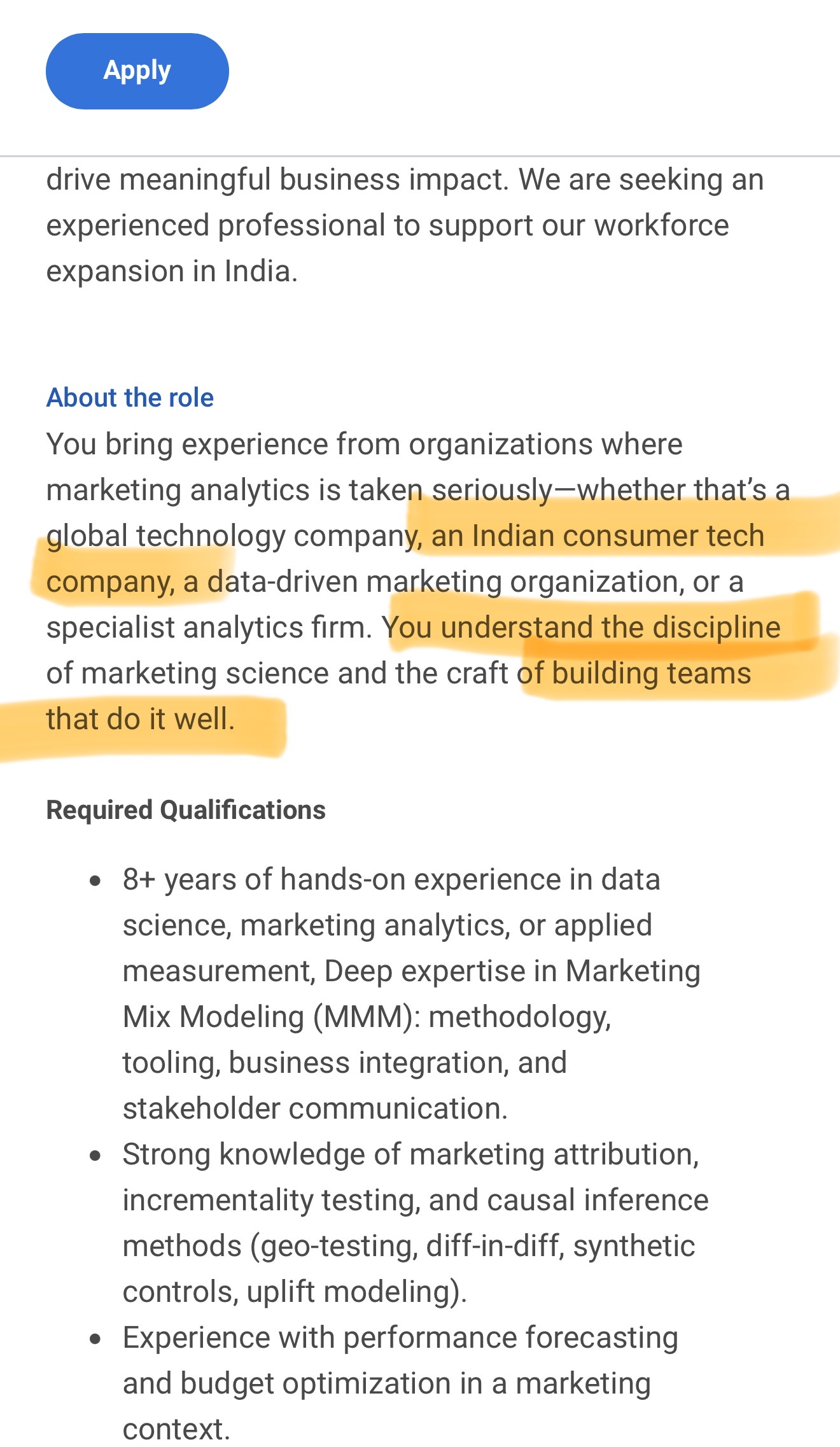
Task: Tap the blue Apply button
Action: pyautogui.click(x=137, y=71)
